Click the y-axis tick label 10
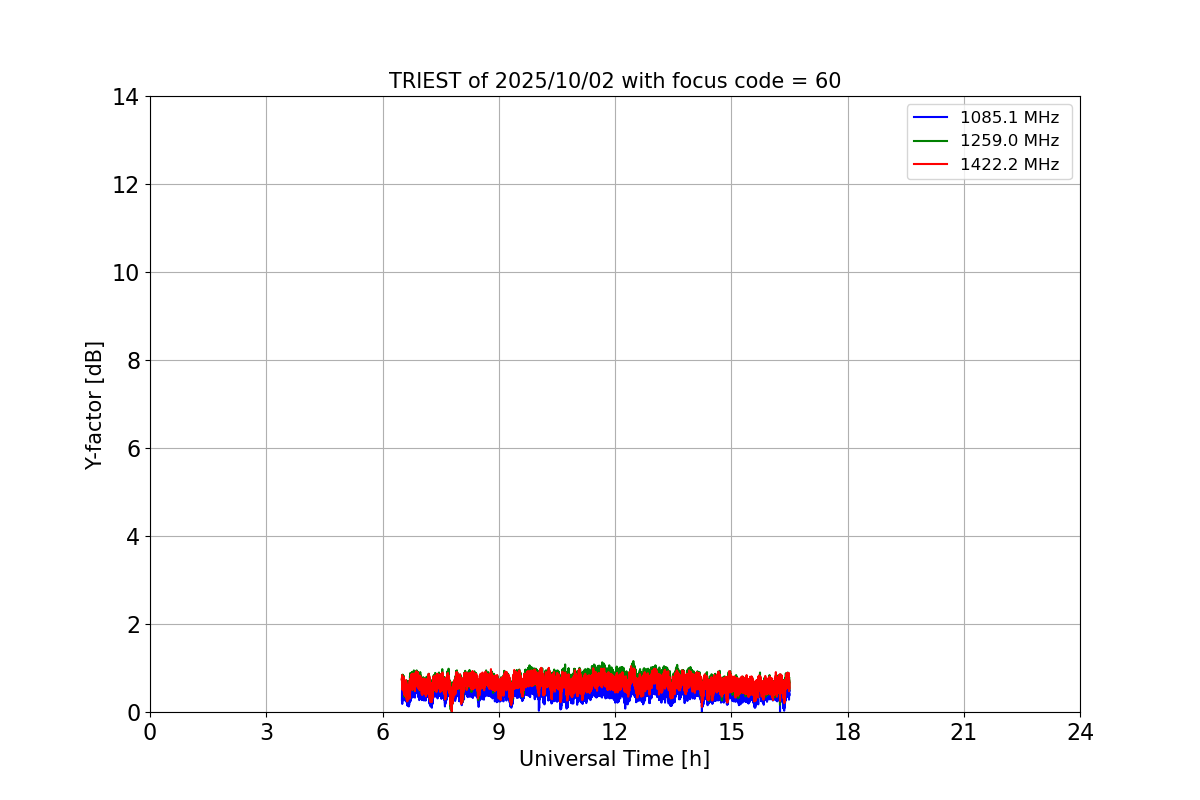This screenshot has height=800, width=1200. [x=126, y=273]
